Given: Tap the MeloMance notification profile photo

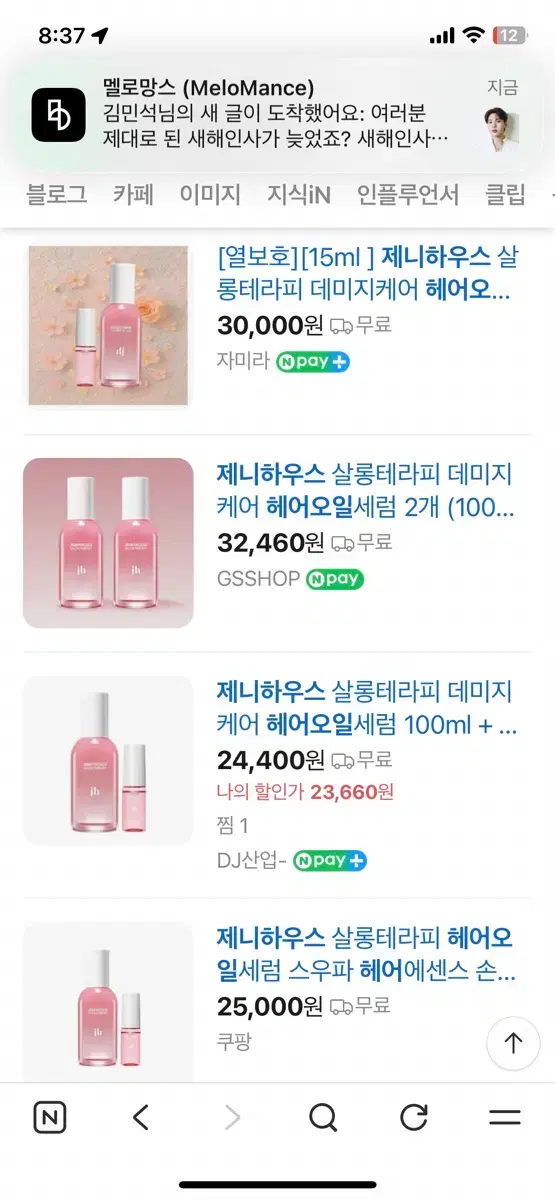Looking at the screenshot, I should [x=503, y=128].
